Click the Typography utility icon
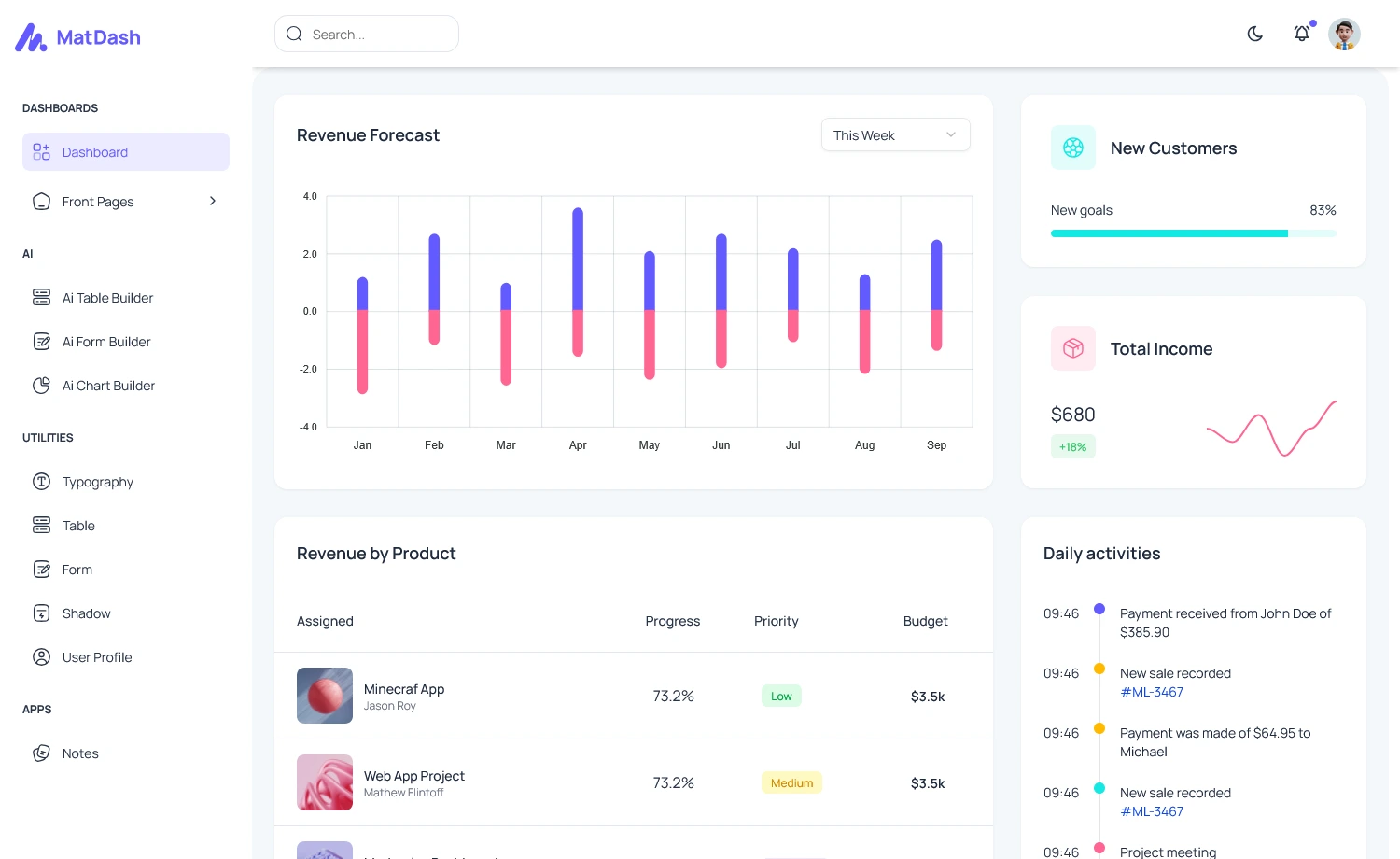This screenshot has width=1400, height=859. (41, 482)
